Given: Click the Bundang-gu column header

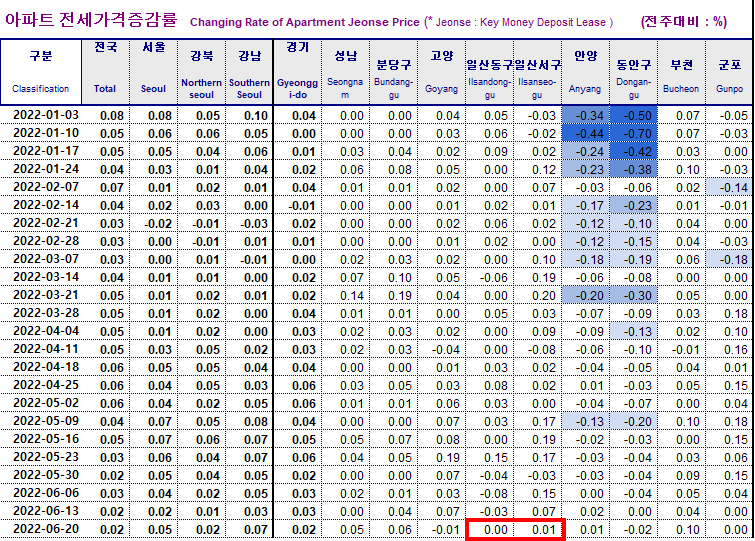Looking at the screenshot, I should point(394,72).
